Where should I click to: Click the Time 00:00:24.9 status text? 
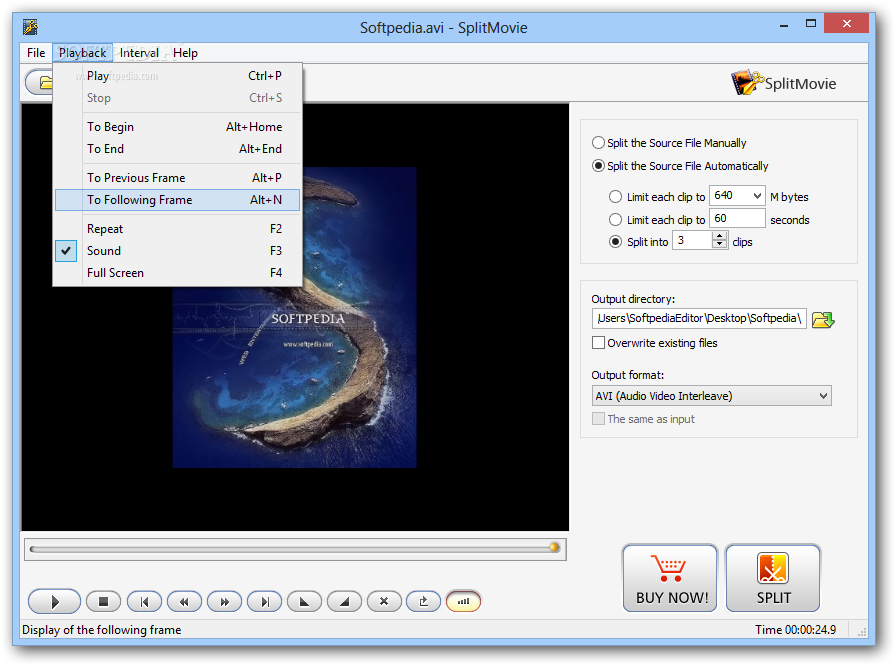[795, 629]
